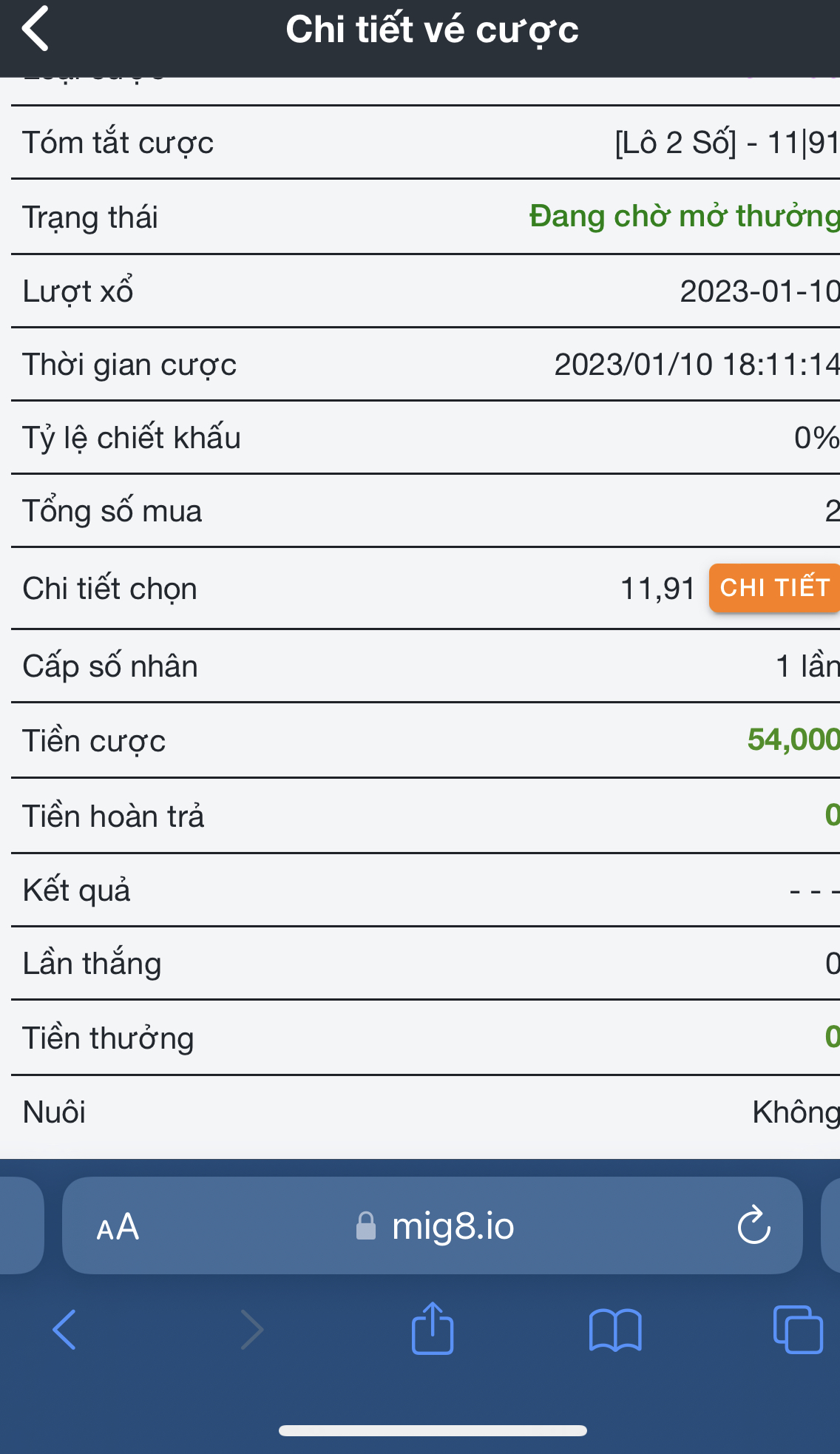Tap the Safari reload icon
The height and width of the screenshot is (1454, 840).
[x=754, y=1225]
